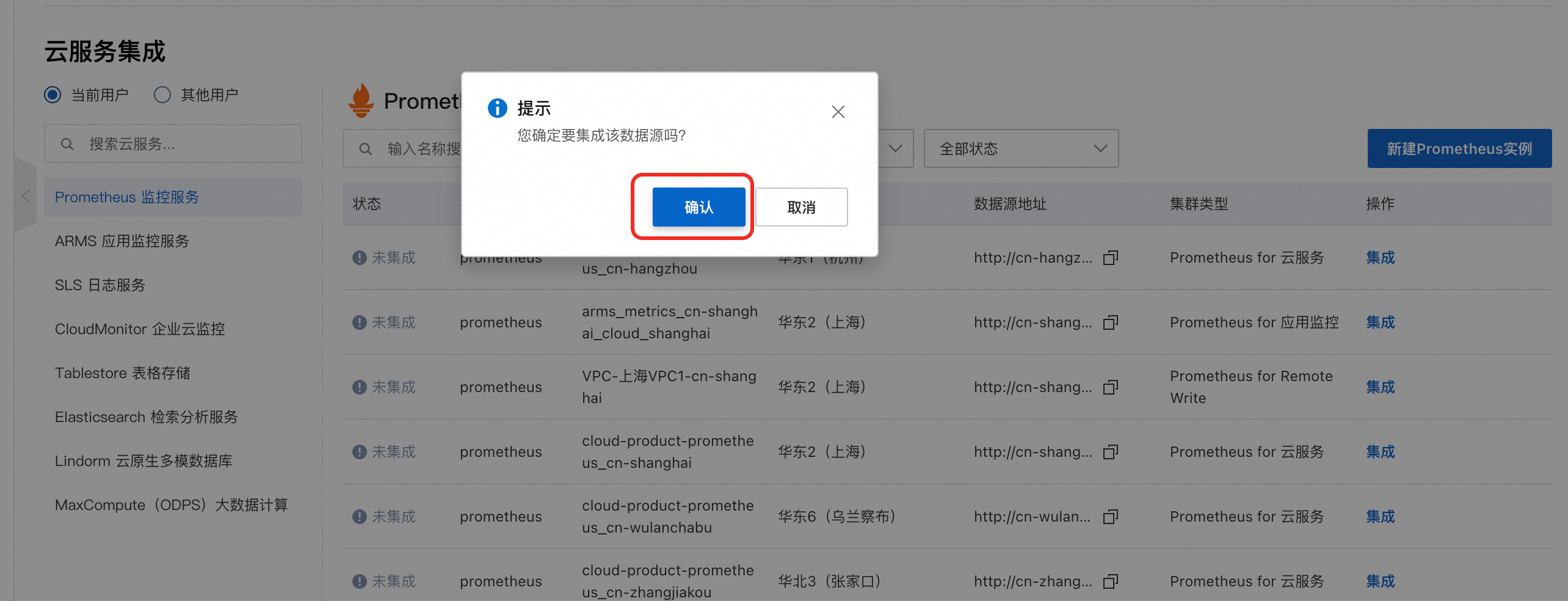The height and width of the screenshot is (601, 1568).
Task: Click the VPC-上海VPC1-cn-shanghai instance name
Action: pyautogui.click(x=669, y=387)
